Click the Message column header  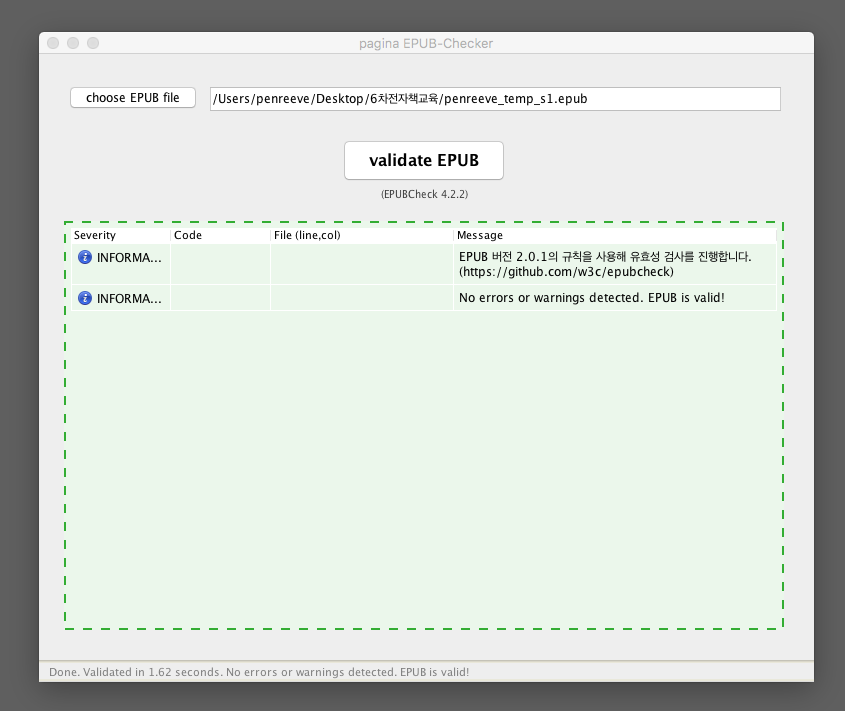615,235
